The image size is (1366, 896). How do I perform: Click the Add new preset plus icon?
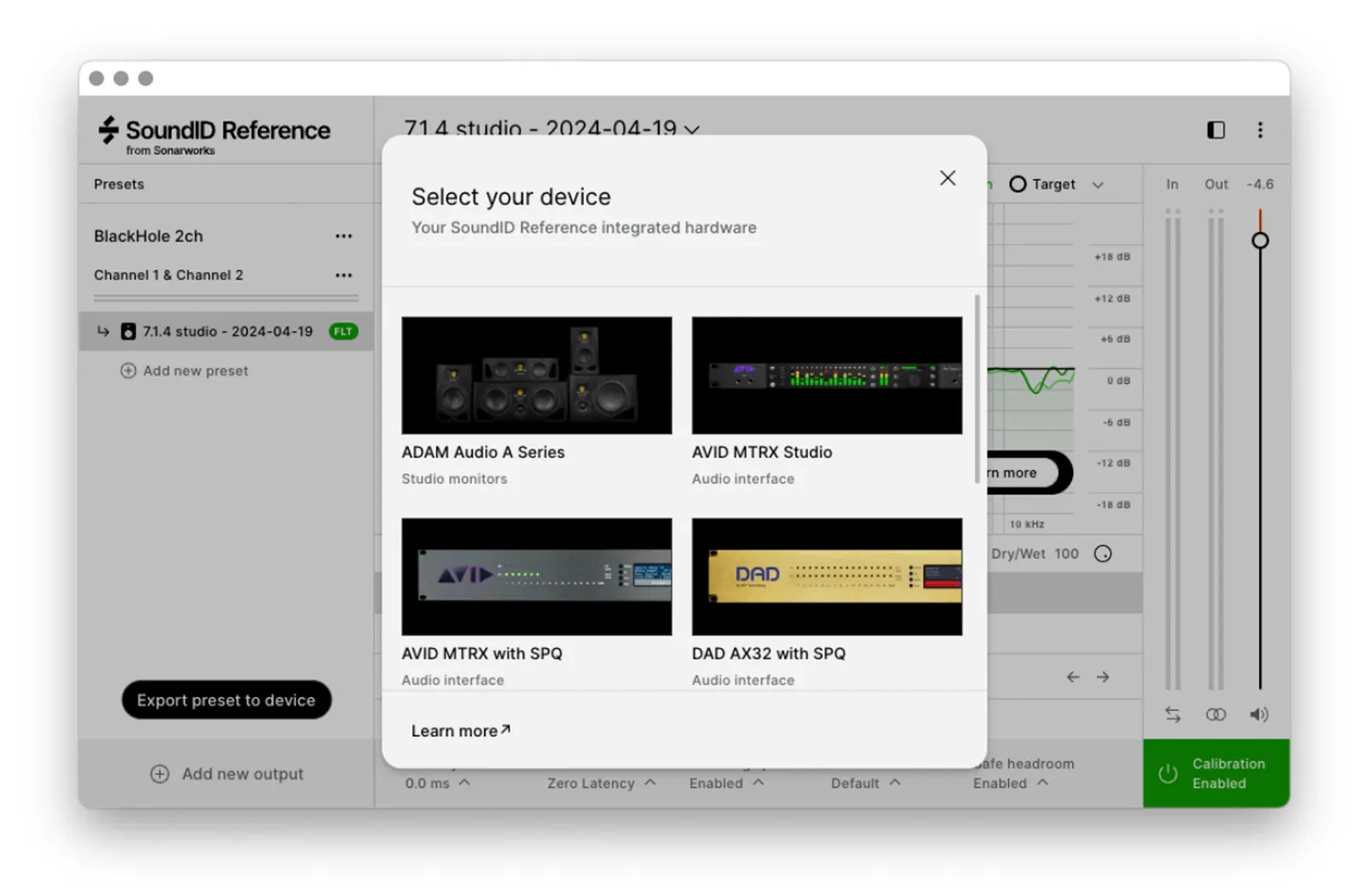click(128, 370)
